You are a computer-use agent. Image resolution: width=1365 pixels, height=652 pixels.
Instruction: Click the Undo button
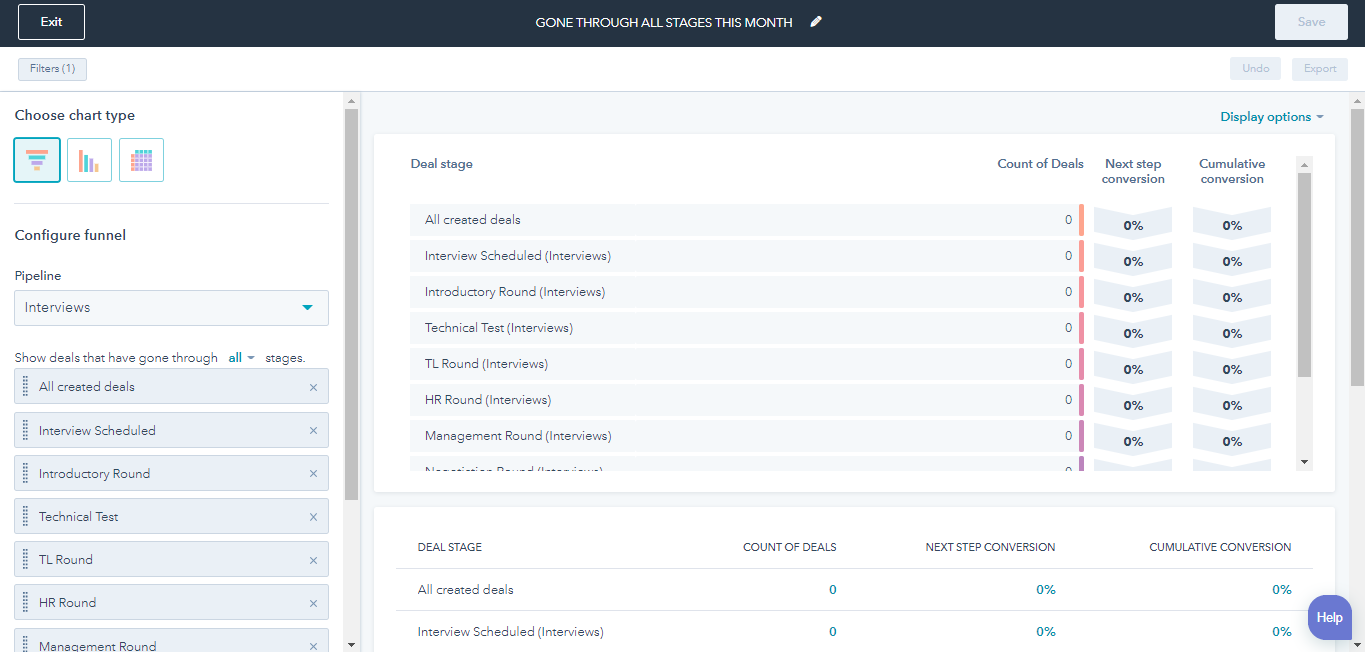[1255, 68]
